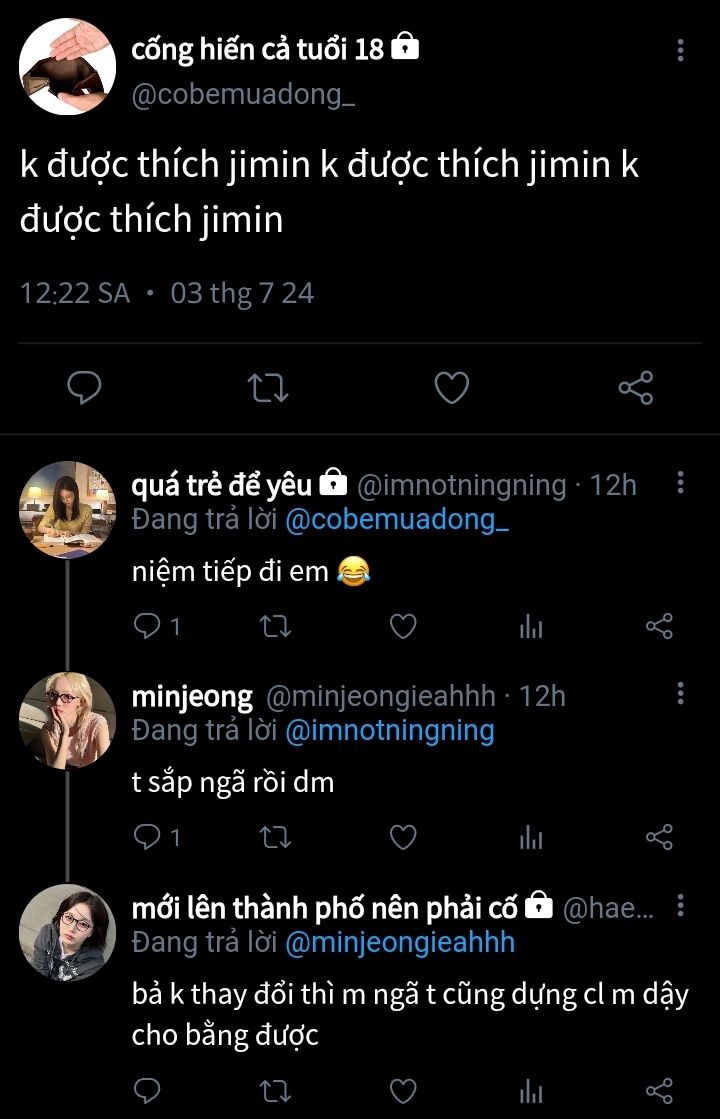Screen dimensions: 720x1119
Task: Retweet the "niệm tiếp đi em" reply
Action: click(x=275, y=627)
